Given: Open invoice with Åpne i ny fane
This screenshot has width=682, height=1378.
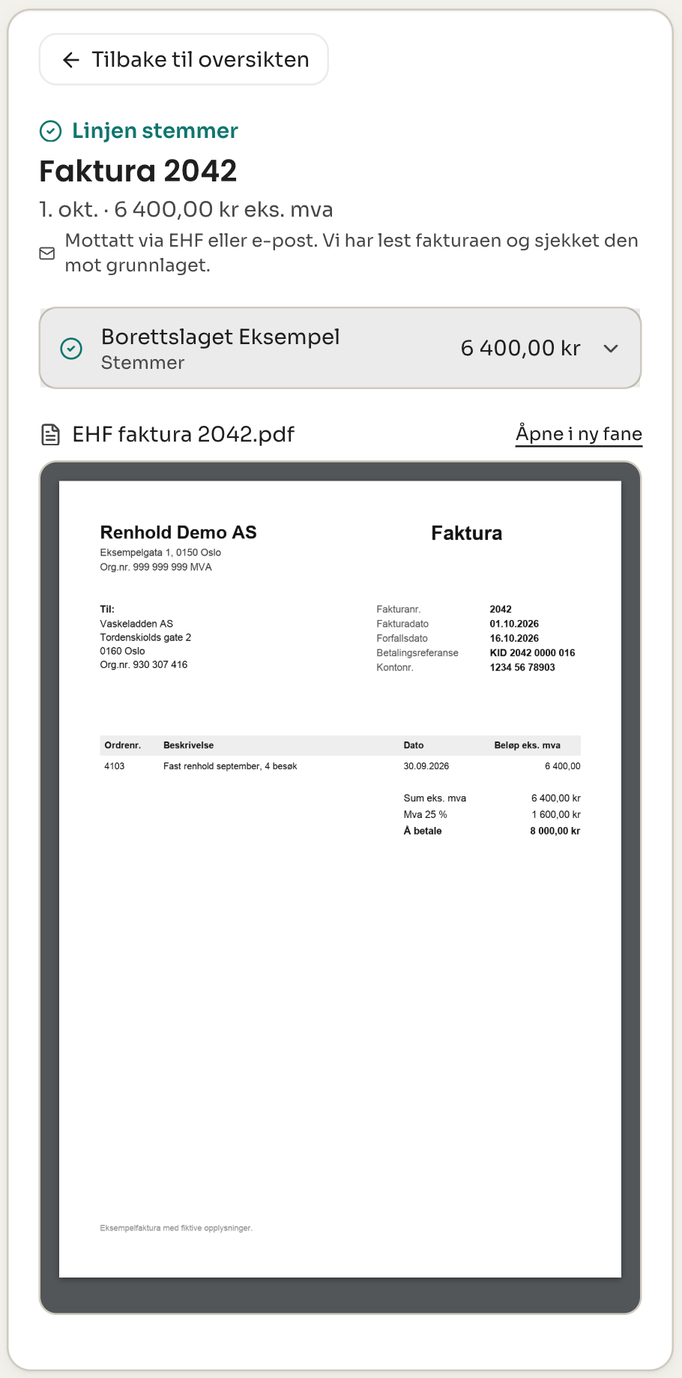Looking at the screenshot, I should (x=579, y=434).
